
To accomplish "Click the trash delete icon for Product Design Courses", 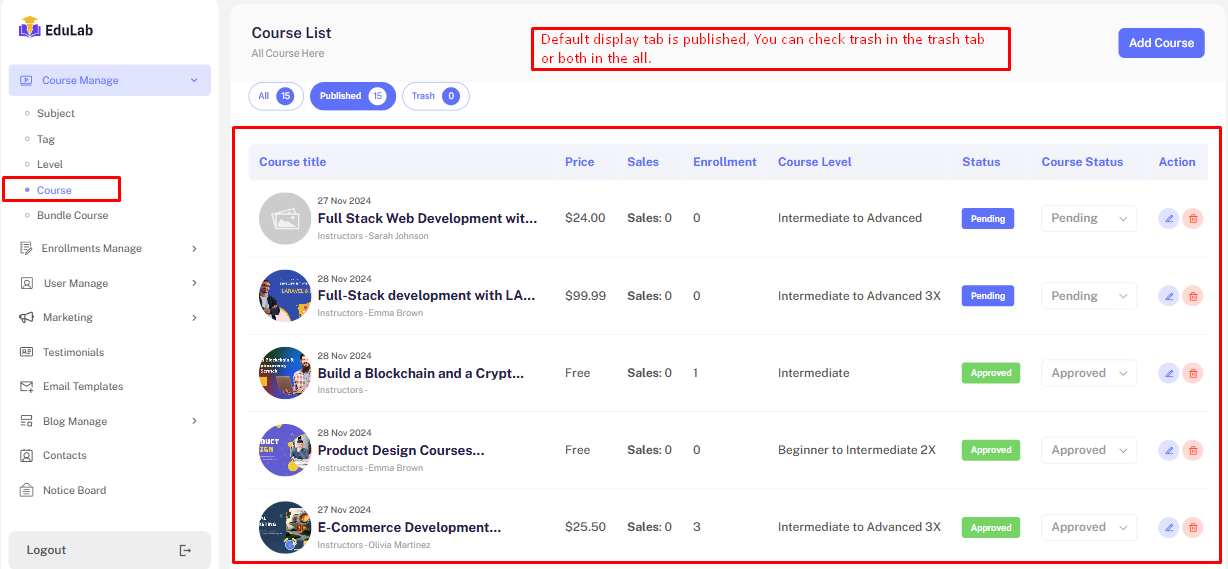I will pos(1192,450).
